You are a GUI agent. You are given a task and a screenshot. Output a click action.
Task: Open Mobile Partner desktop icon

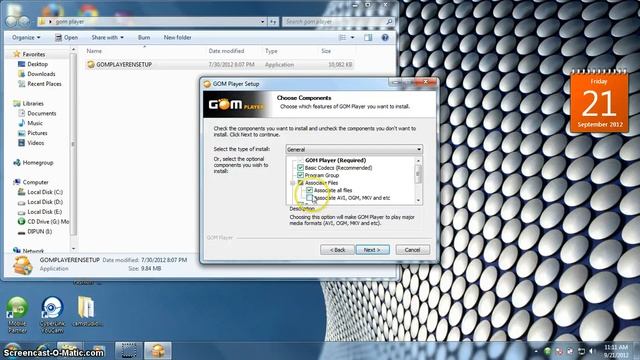click(17, 315)
